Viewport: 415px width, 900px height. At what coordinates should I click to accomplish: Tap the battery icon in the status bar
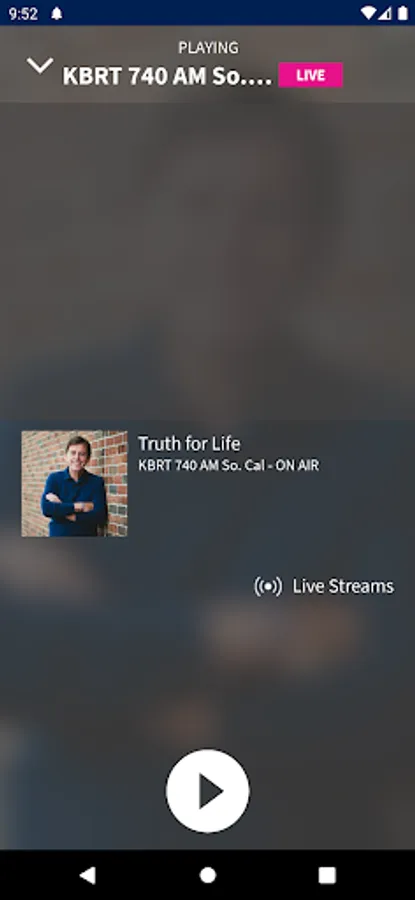tap(402, 13)
